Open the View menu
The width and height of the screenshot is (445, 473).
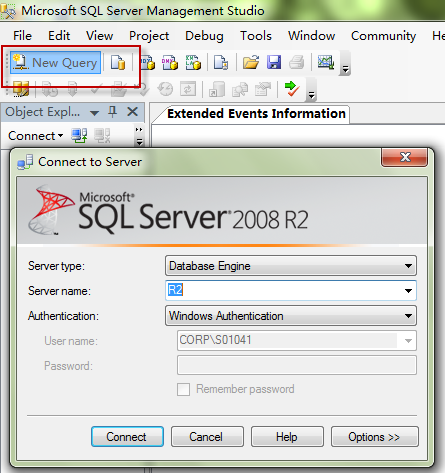point(99,36)
